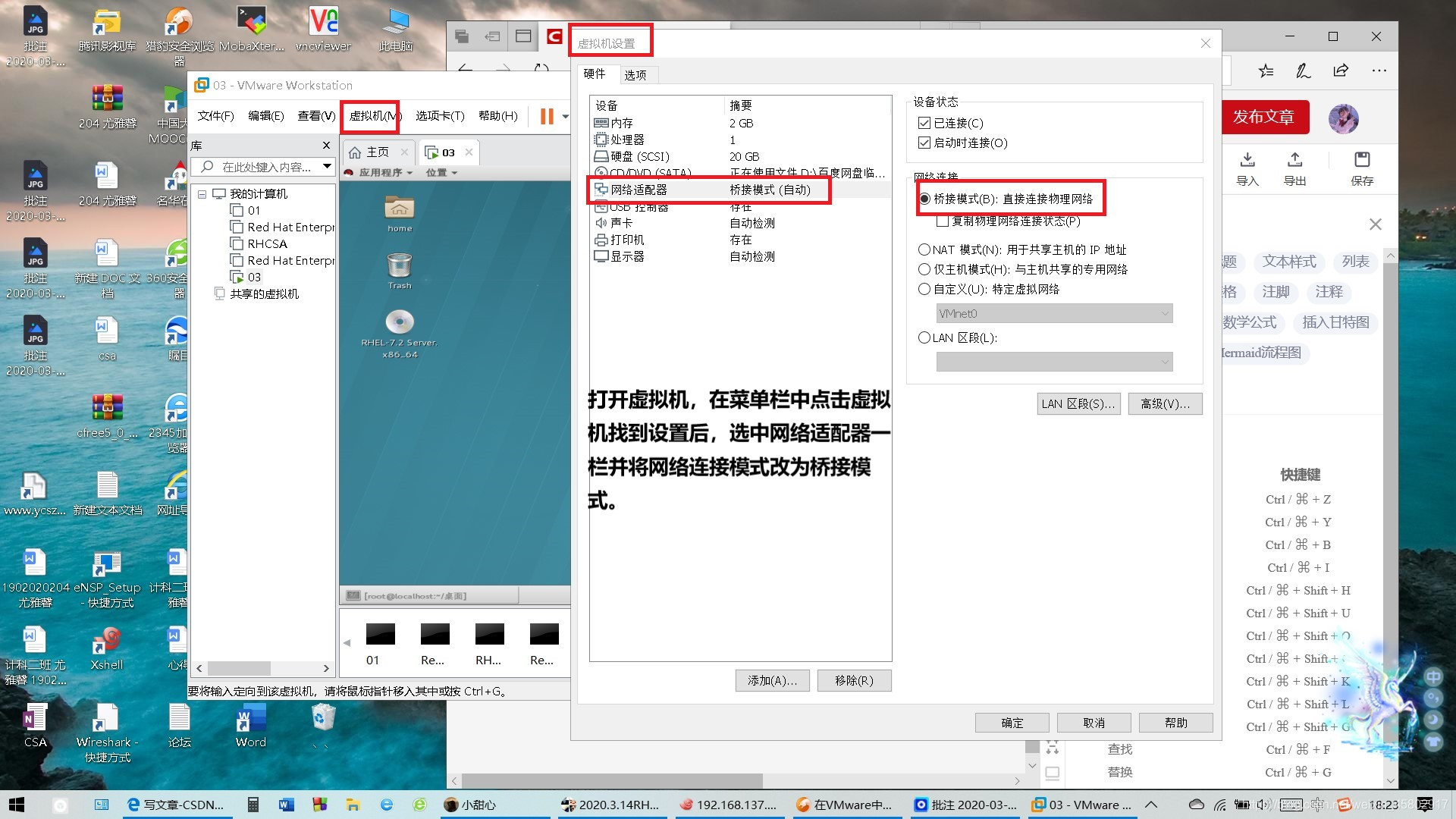Open the Windows Start button
Viewport: 1456px width, 819px height.
click(17, 805)
